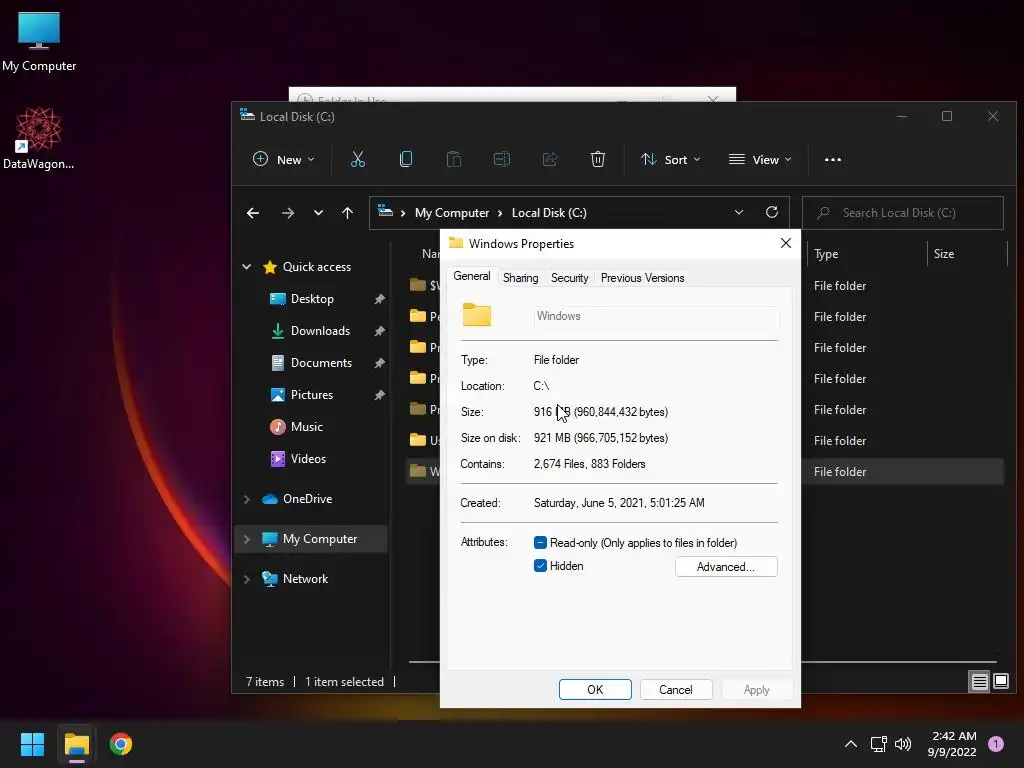This screenshot has width=1024, height=768.
Task: Open Advanced attributes dialog
Action: click(726, 567)
